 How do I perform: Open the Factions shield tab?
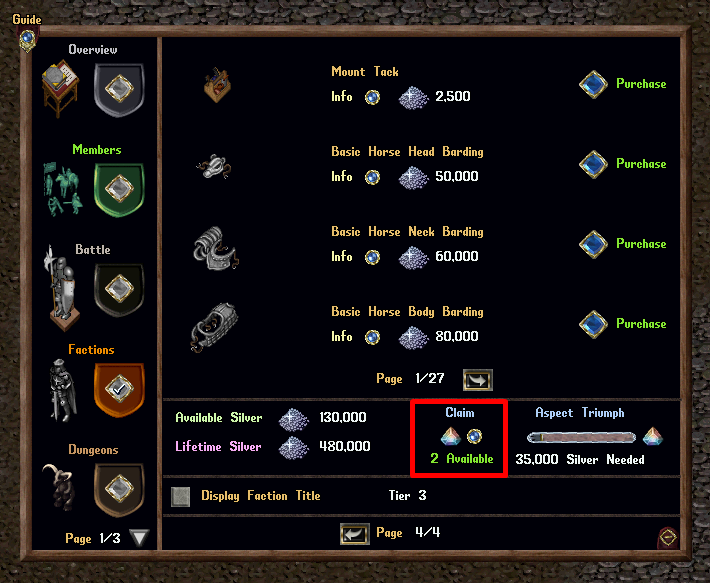[119, 390]
